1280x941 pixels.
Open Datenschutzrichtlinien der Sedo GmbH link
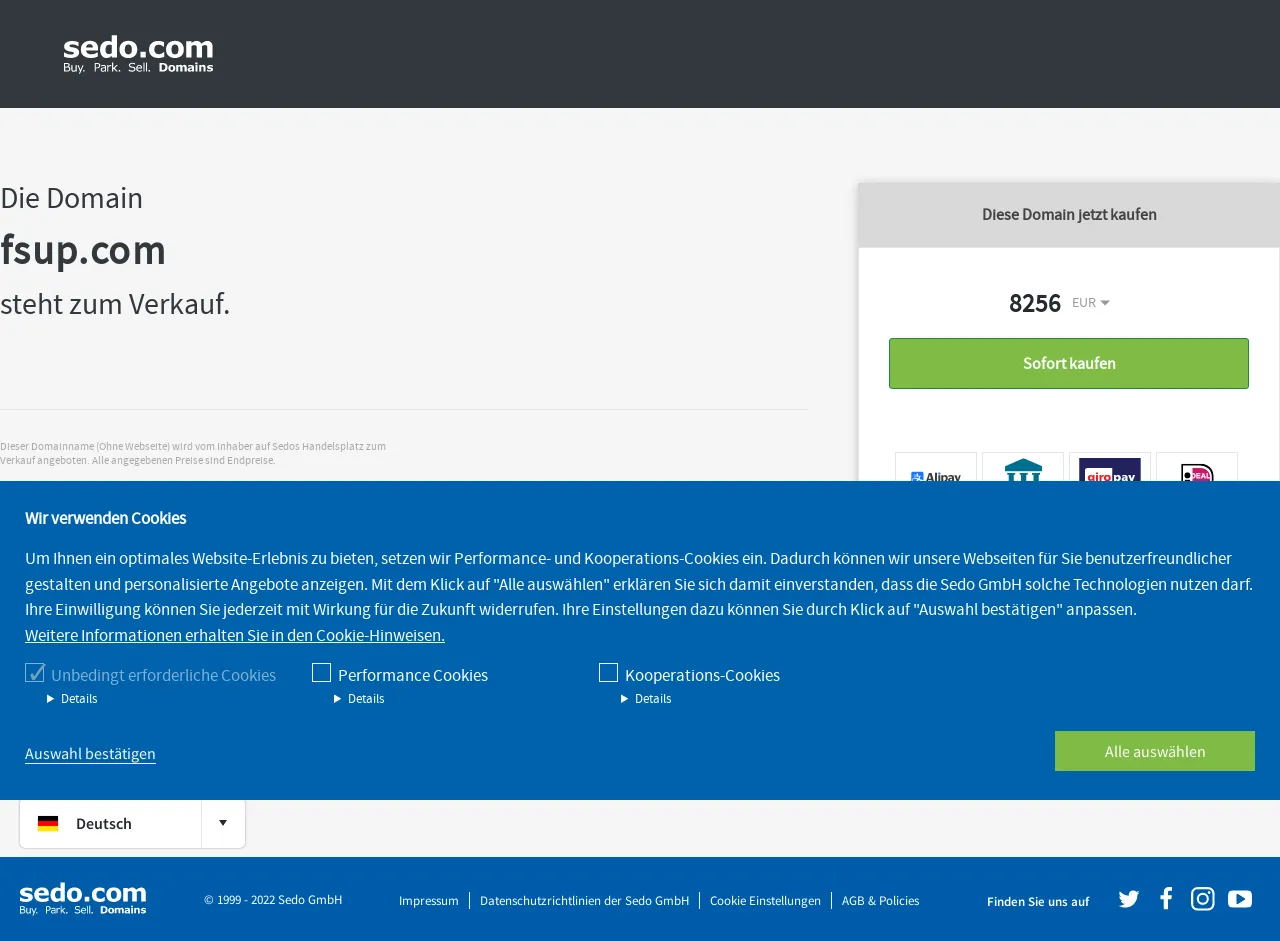click(x=584, y=901)
